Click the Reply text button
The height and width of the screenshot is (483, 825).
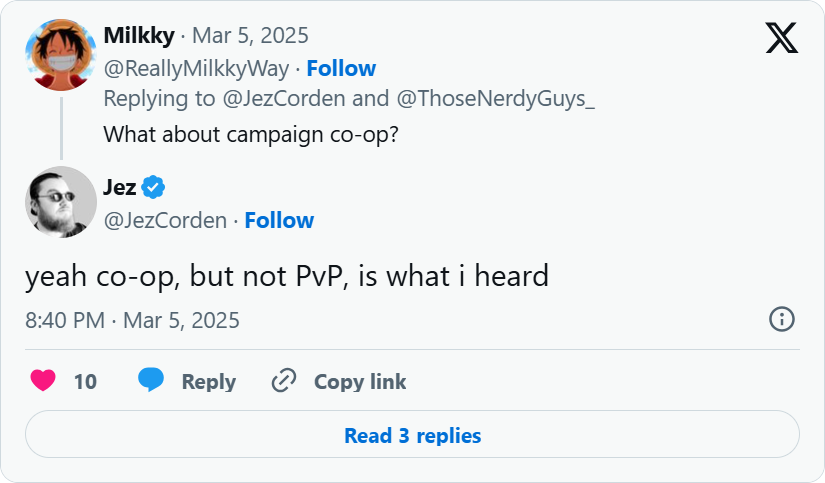click(208, 381)
